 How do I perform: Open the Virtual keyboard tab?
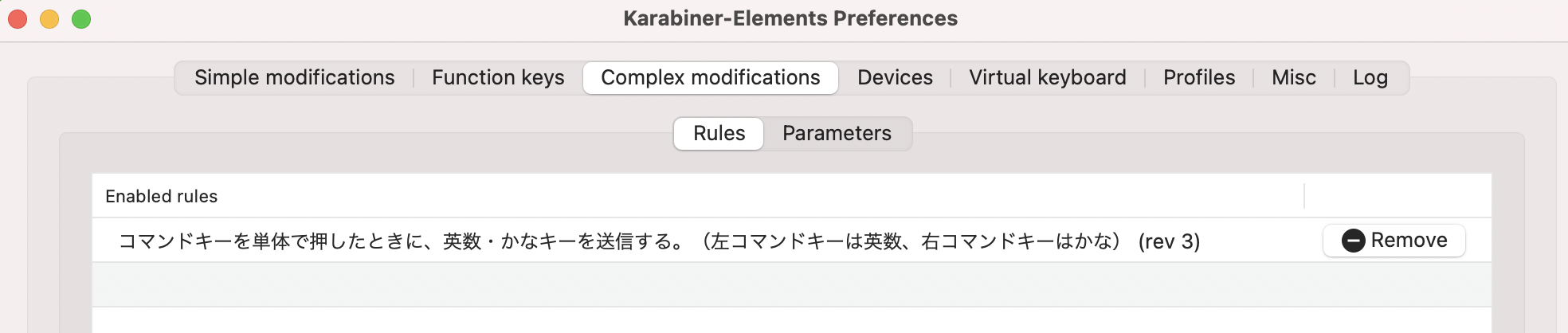coord(1048,77)
